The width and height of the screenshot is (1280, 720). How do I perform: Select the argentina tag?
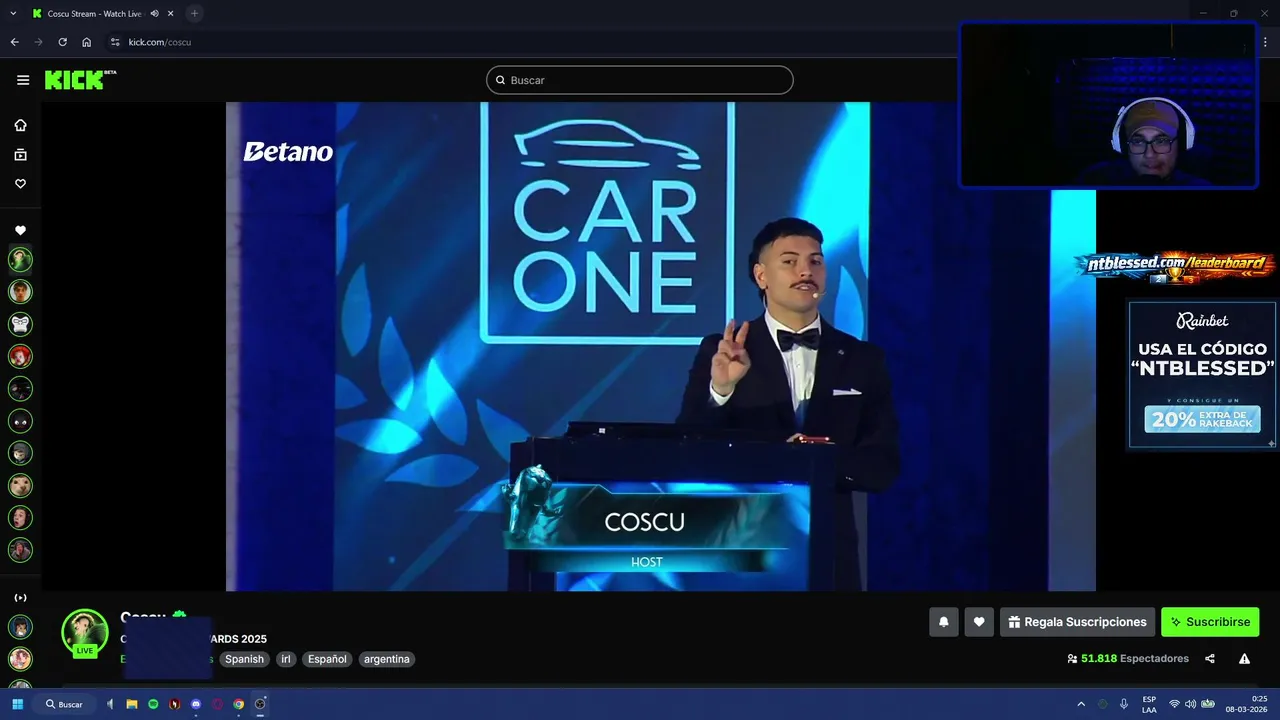(x=387, y=659)
